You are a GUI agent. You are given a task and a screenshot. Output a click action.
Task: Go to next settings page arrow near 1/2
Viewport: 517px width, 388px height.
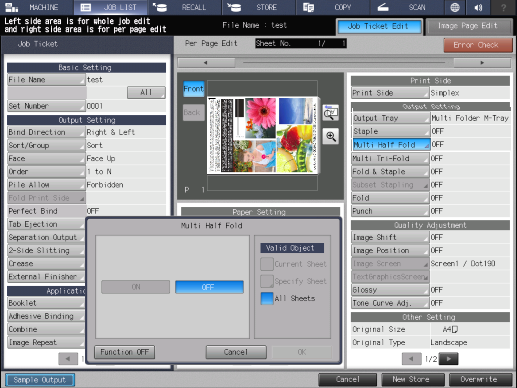click(x=449, y=359)
